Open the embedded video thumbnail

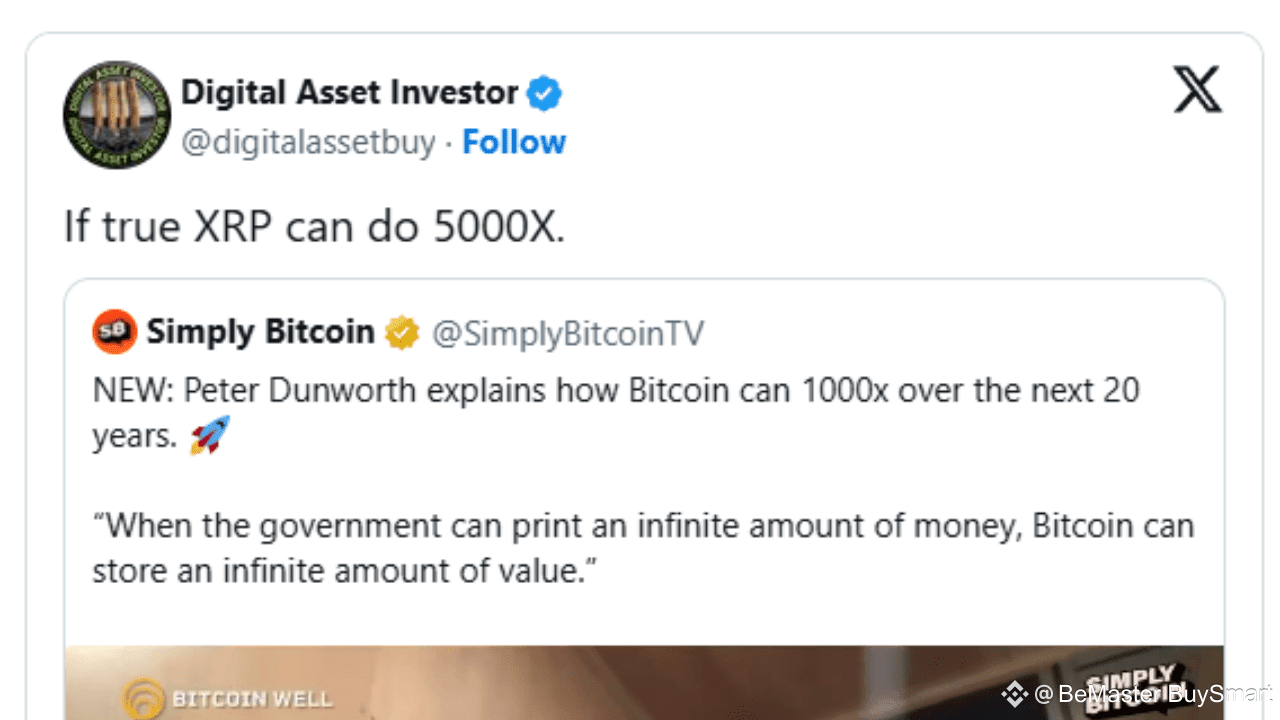tap(640, 683)
